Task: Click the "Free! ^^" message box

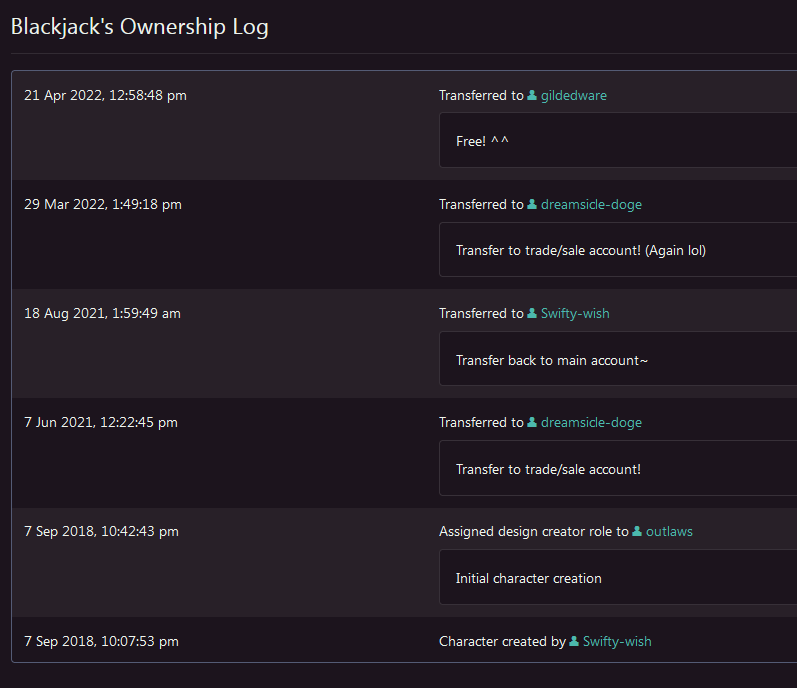Action: (617, 141)
